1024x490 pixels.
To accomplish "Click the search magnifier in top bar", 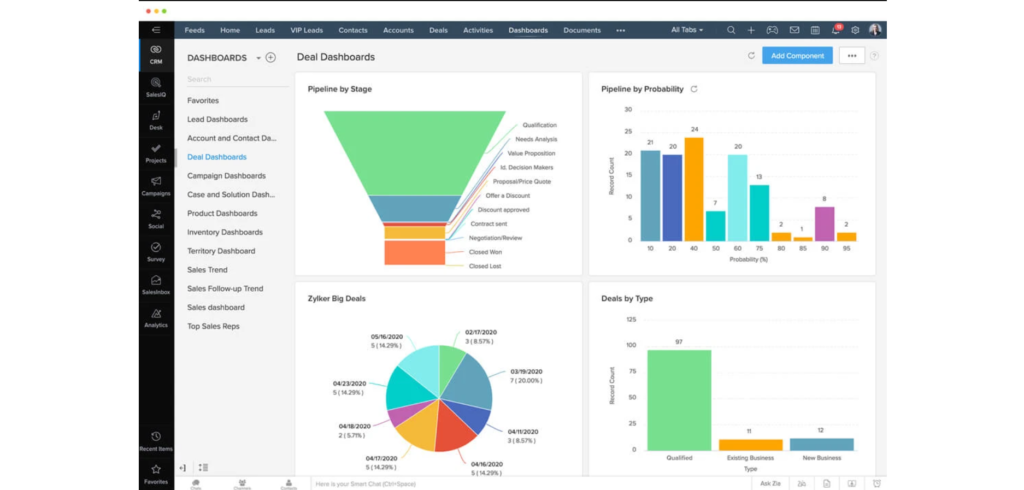I will pos(731,31).
